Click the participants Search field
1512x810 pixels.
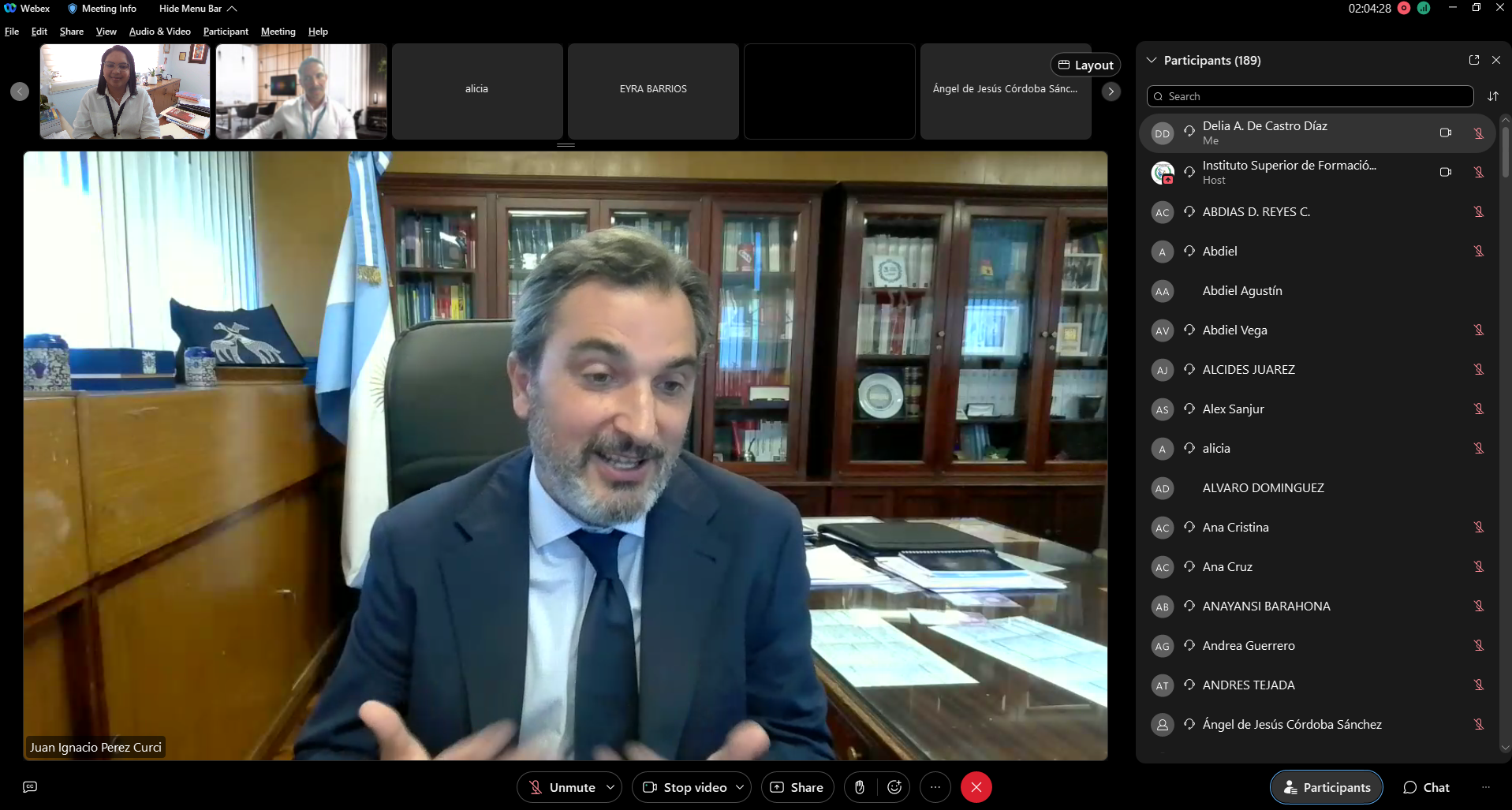click(1309, 96)
